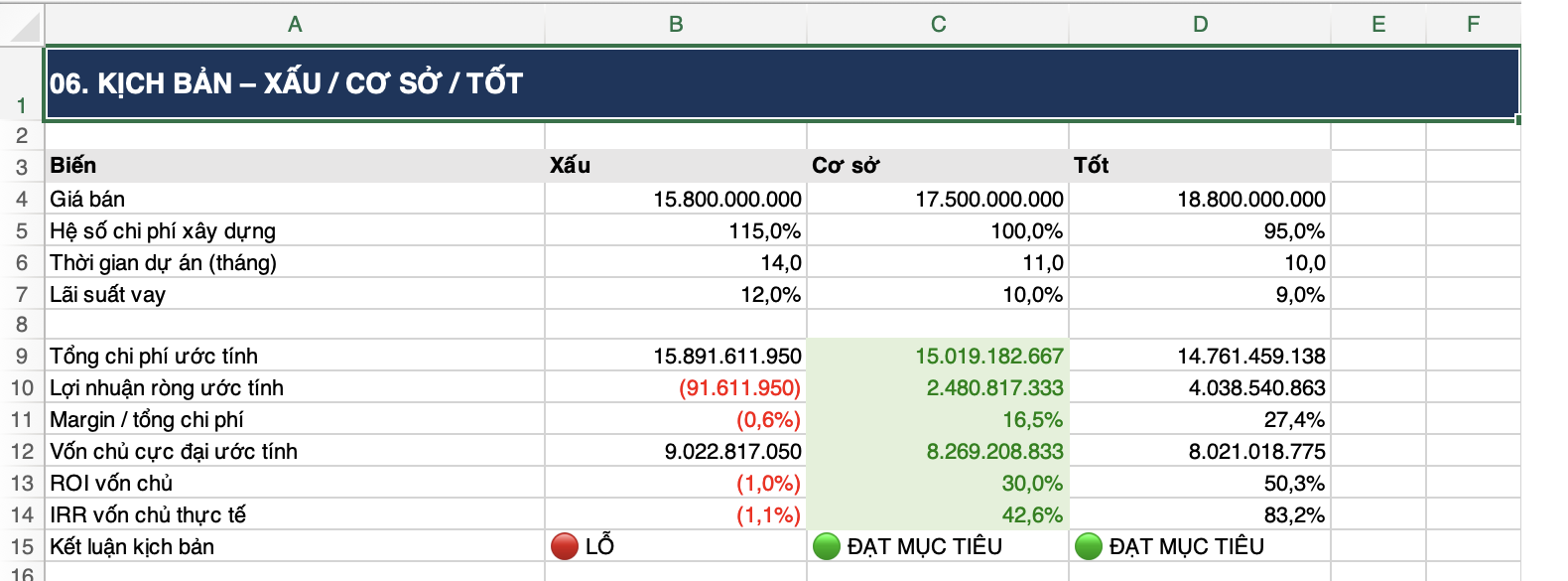
Task: Click cell with value 12,0%
Action: tap(676, 294)
